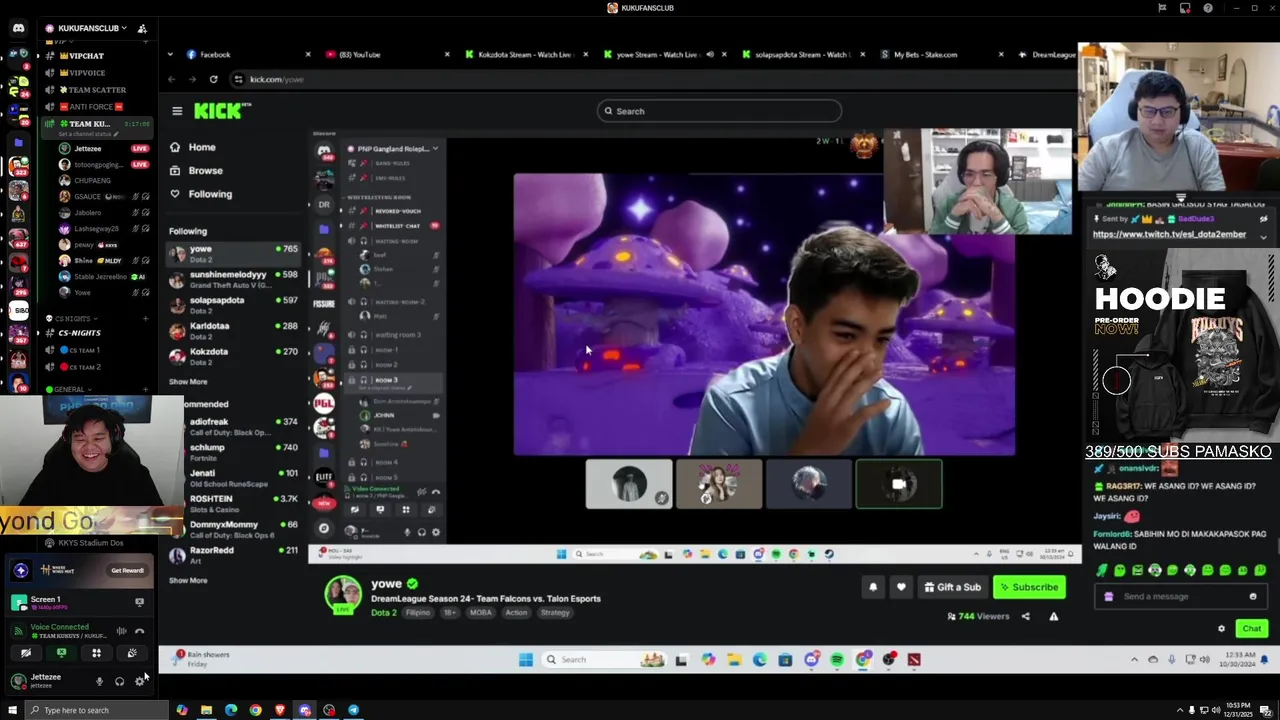
Task: Open Discord soundboard button
Action: pos(131,653)
